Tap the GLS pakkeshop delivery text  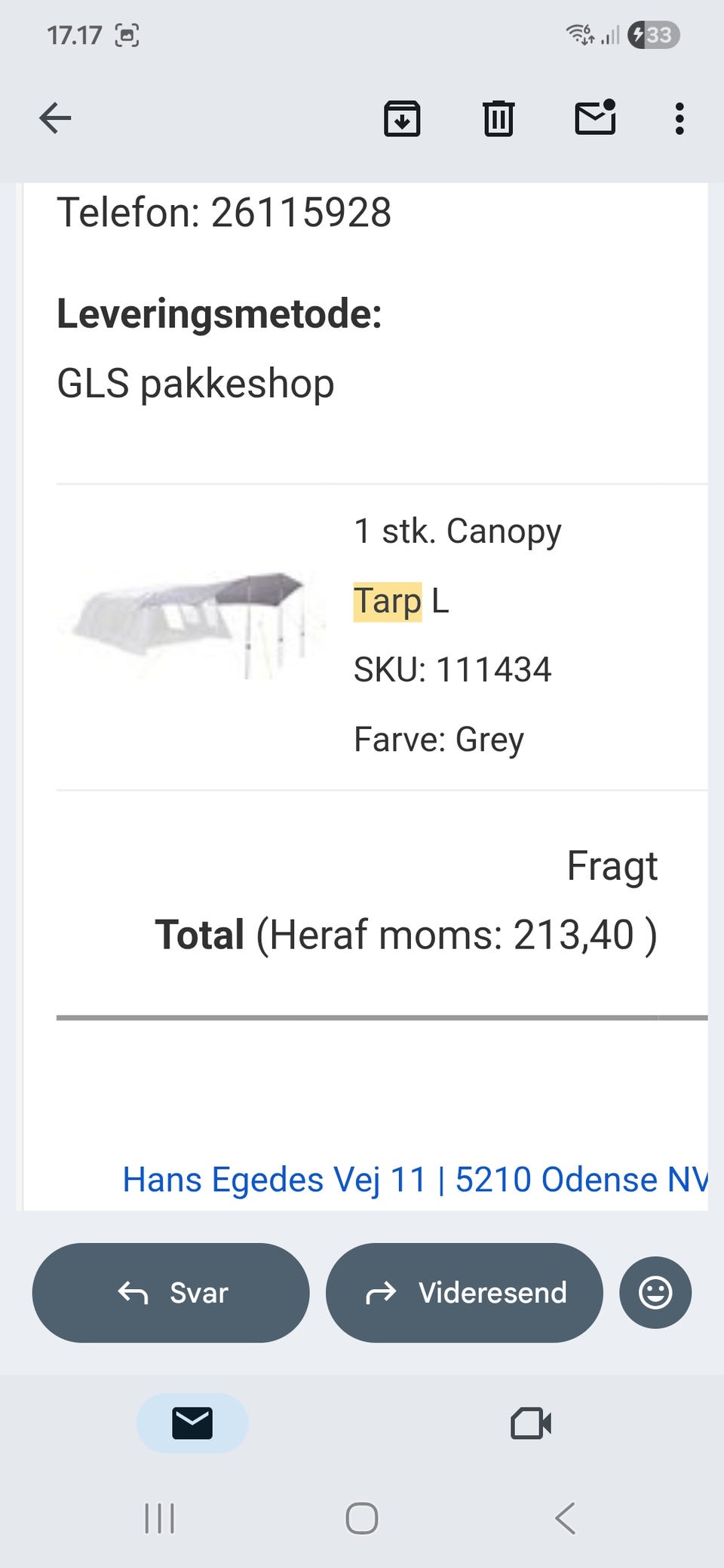[195, 384]
